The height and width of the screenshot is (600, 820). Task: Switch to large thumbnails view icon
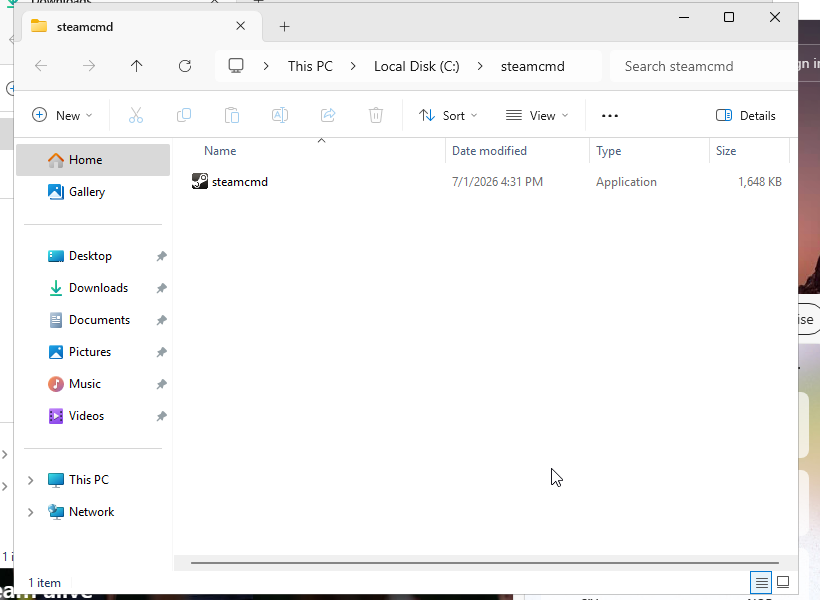(x=783, y=582)
